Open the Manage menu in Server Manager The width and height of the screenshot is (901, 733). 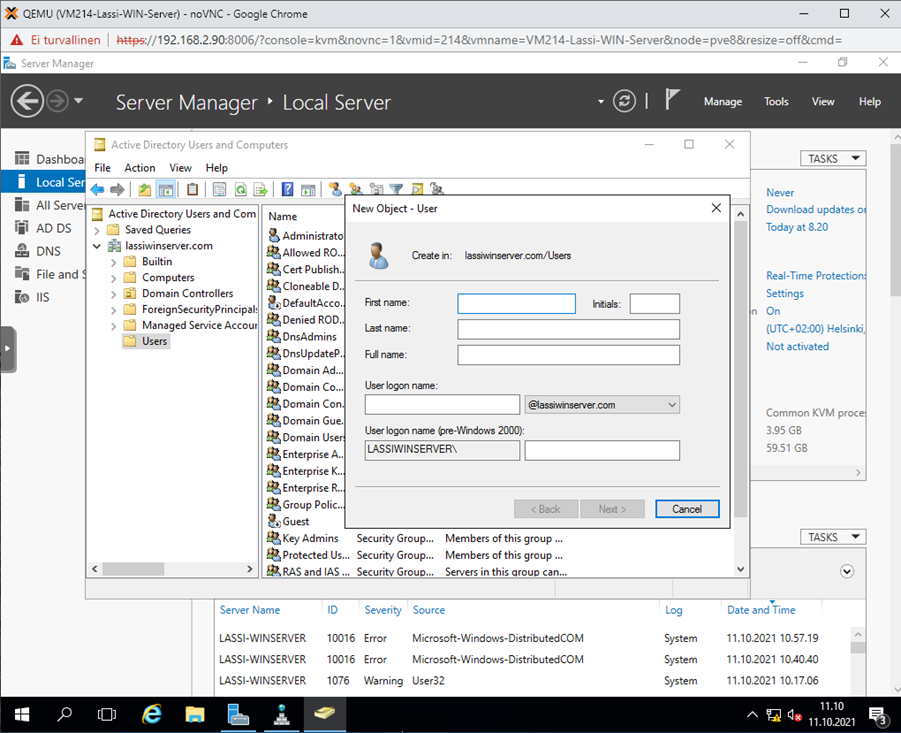coord(723,102)
